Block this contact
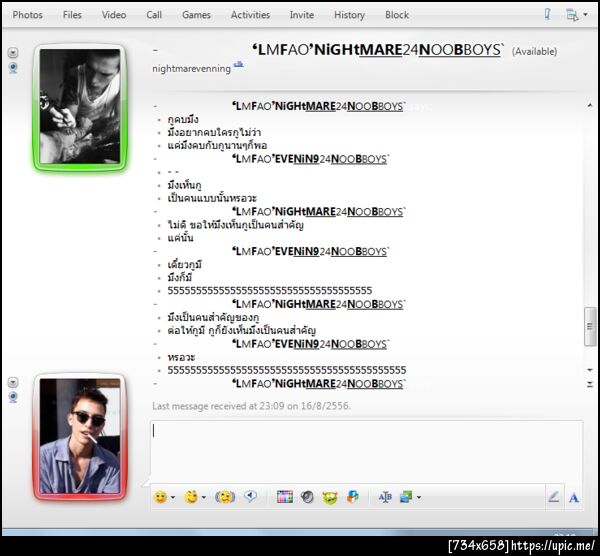Screen dimensions: 600x556 tap(397, 15)
